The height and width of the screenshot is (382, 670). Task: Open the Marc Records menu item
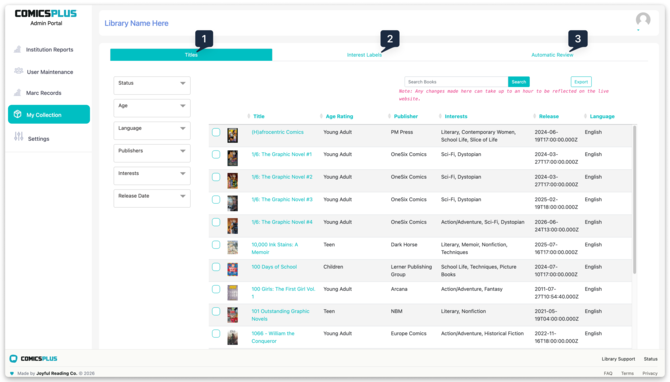pos(44,93)
